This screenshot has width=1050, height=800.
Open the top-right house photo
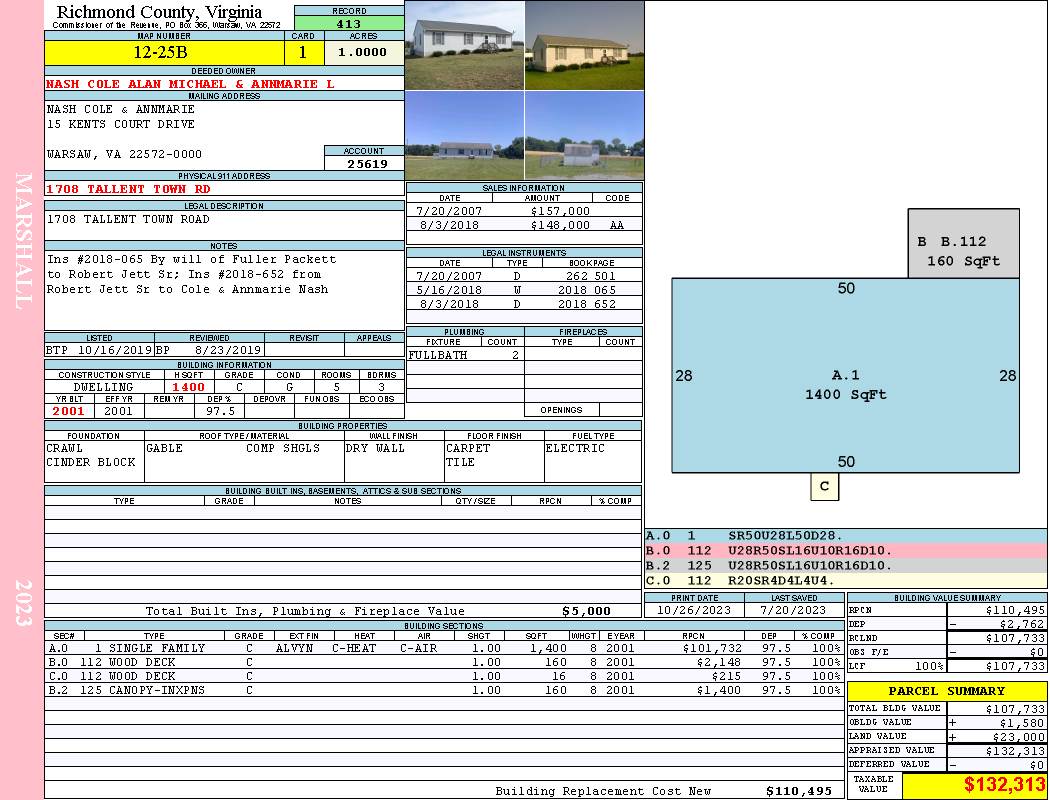point(584,45)
